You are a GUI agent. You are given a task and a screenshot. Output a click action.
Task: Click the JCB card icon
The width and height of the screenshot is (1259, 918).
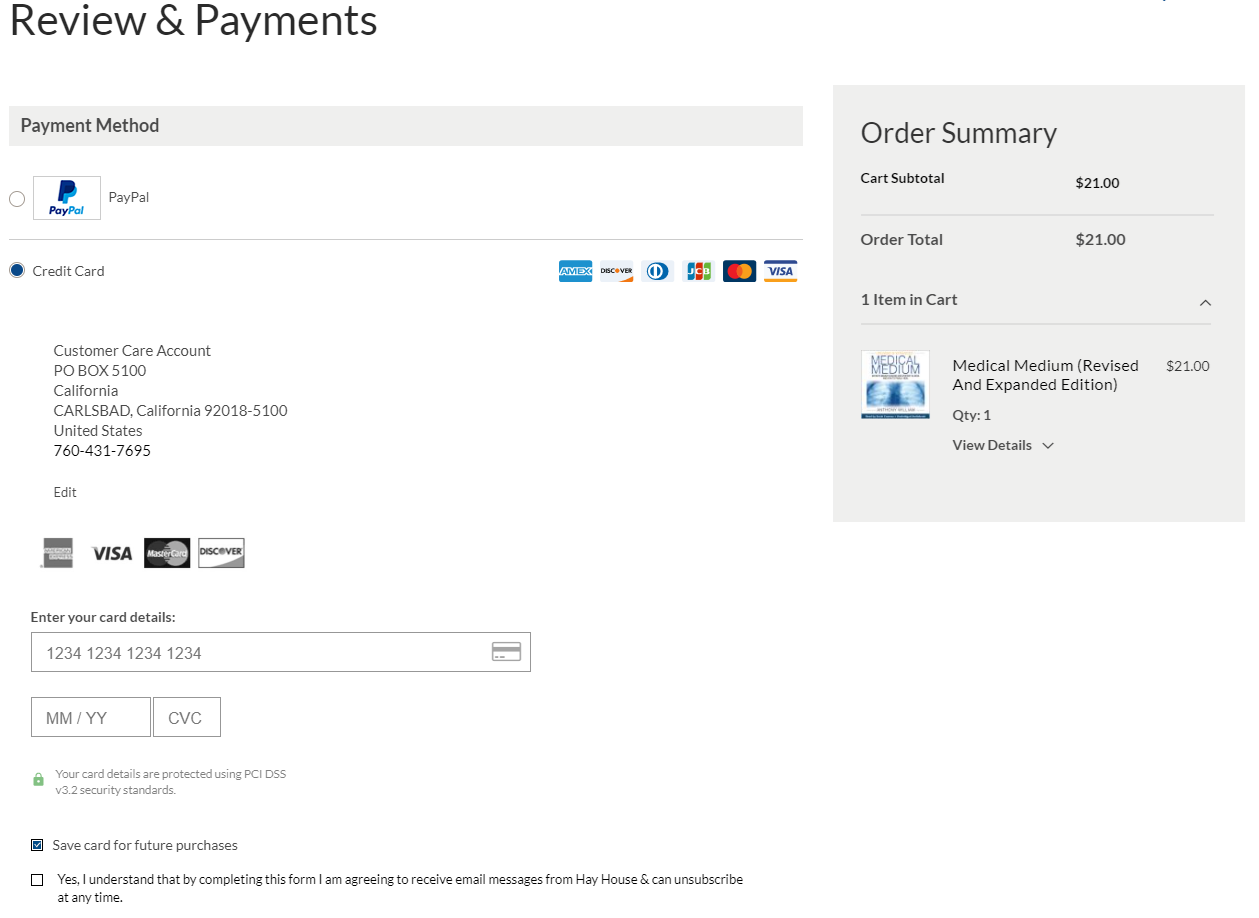[x=698, y=271]
